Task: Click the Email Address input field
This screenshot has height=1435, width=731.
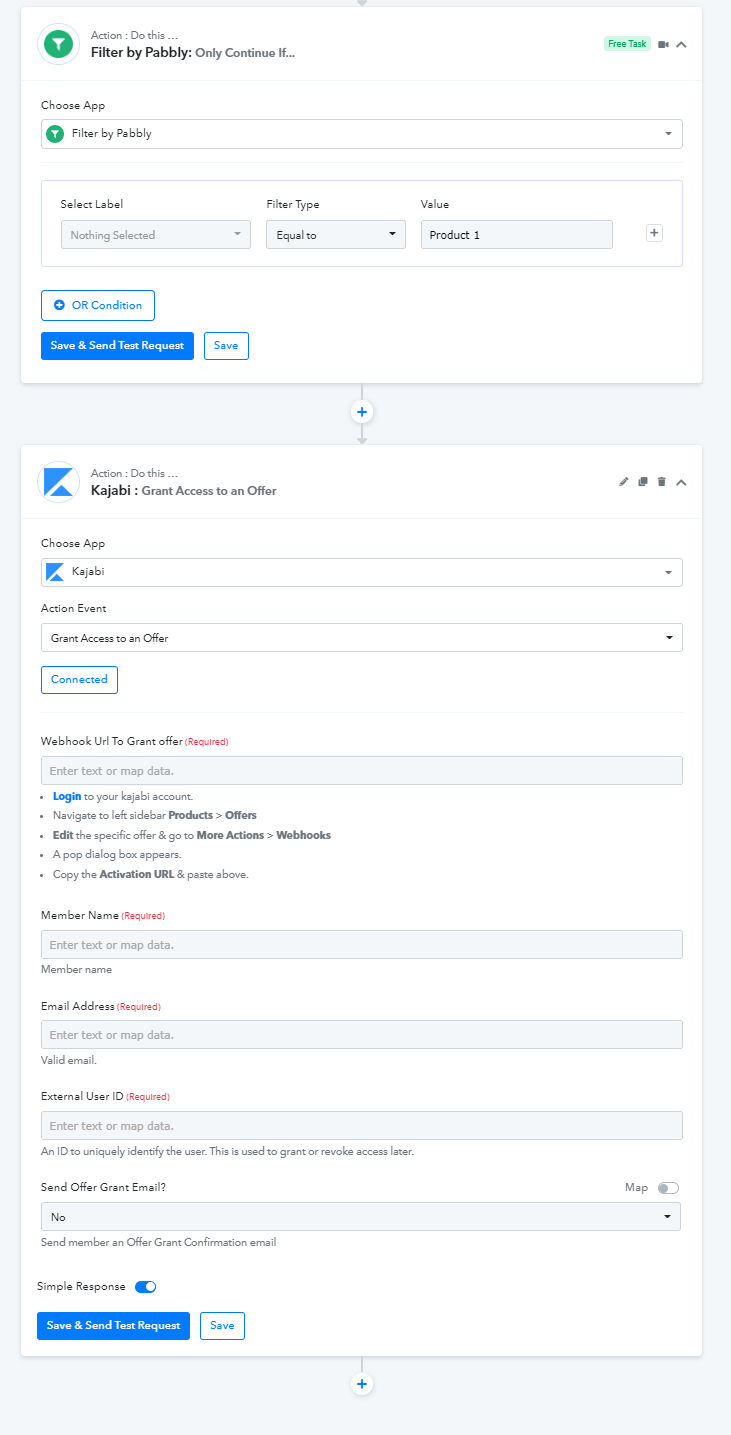Action: coord(362,1035)
